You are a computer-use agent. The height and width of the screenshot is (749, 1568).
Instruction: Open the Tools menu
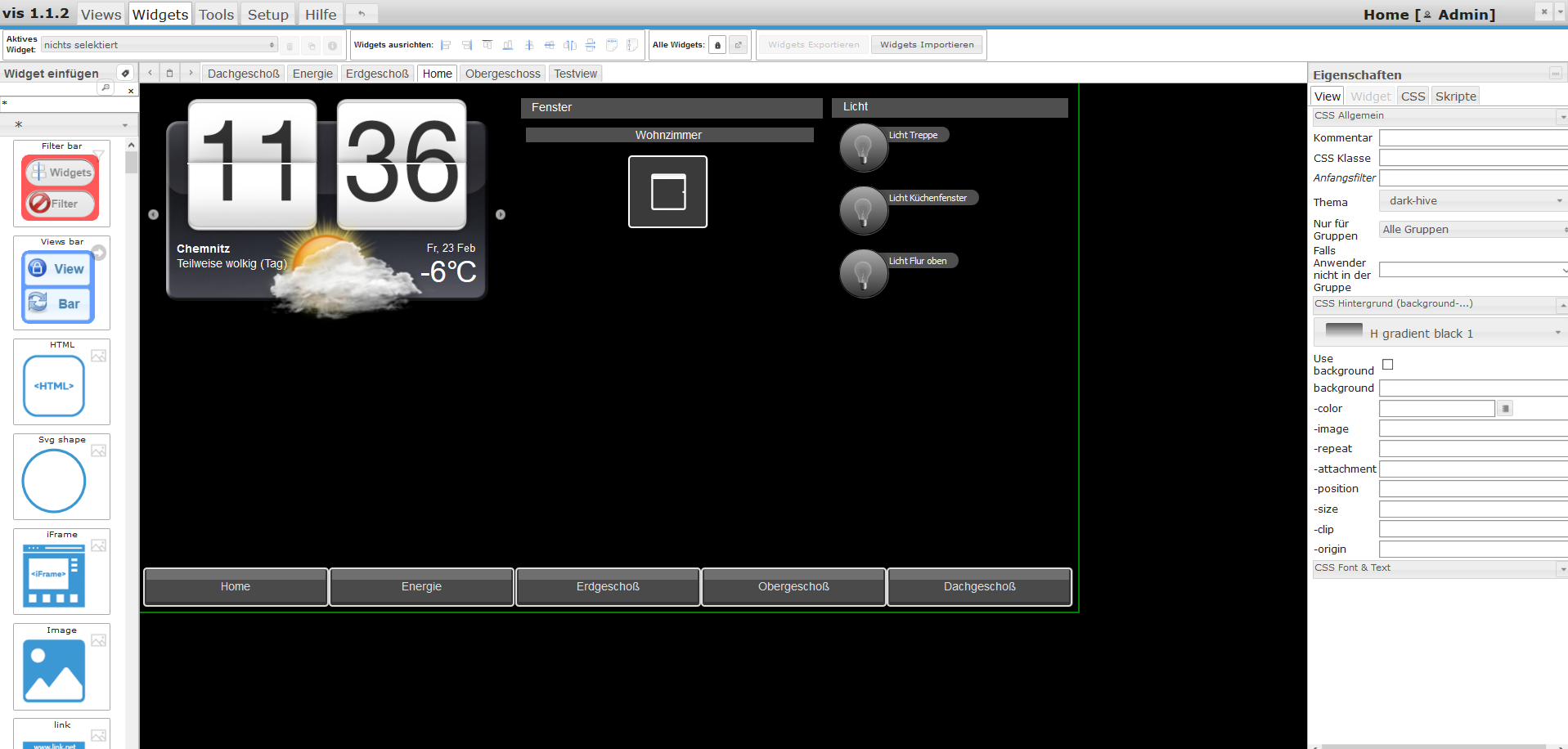pyautogui.click(x=216, y=15)
